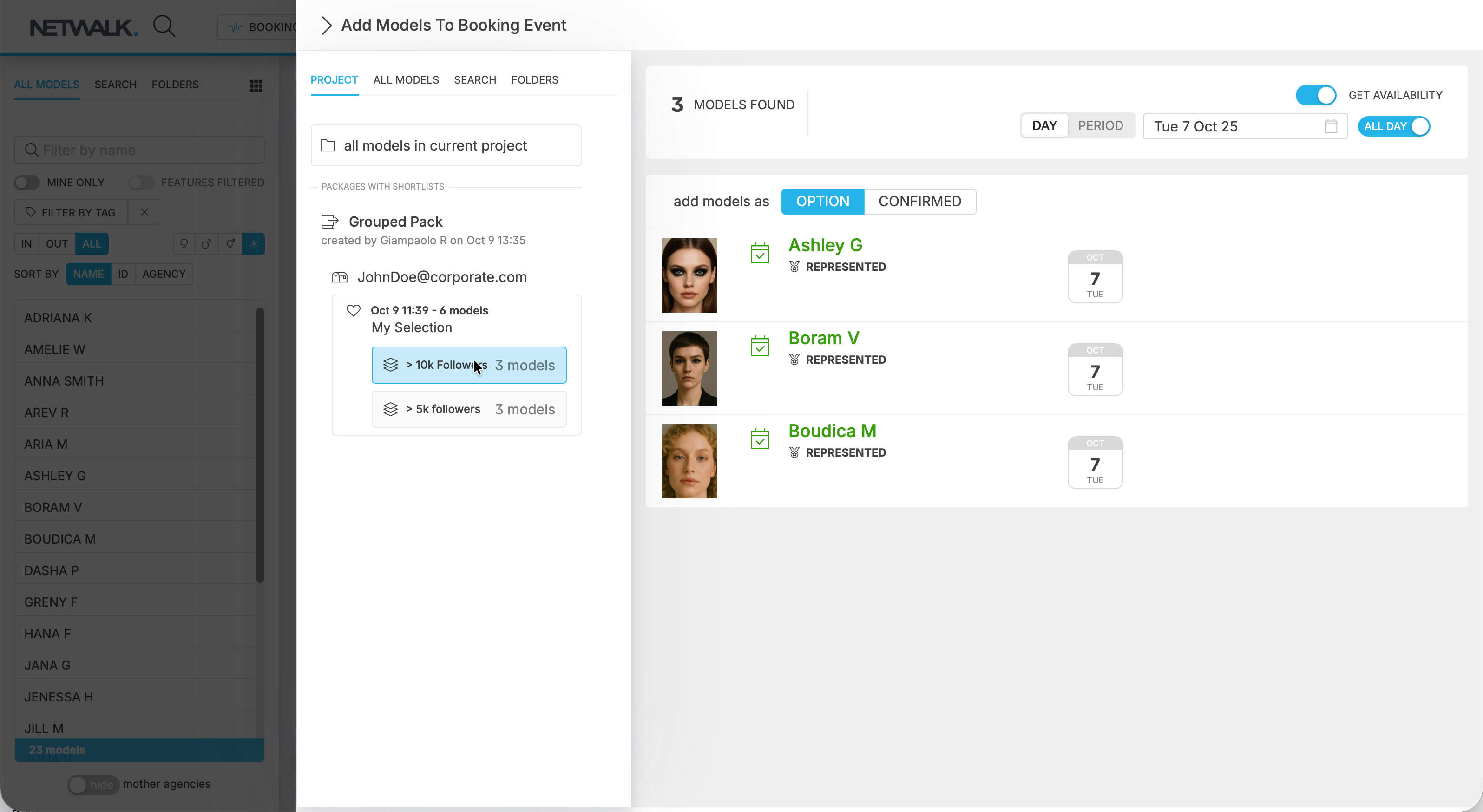Click the Grouped Pack package icon
Screen dimensions: 1483x812
(x=329, y=222)
